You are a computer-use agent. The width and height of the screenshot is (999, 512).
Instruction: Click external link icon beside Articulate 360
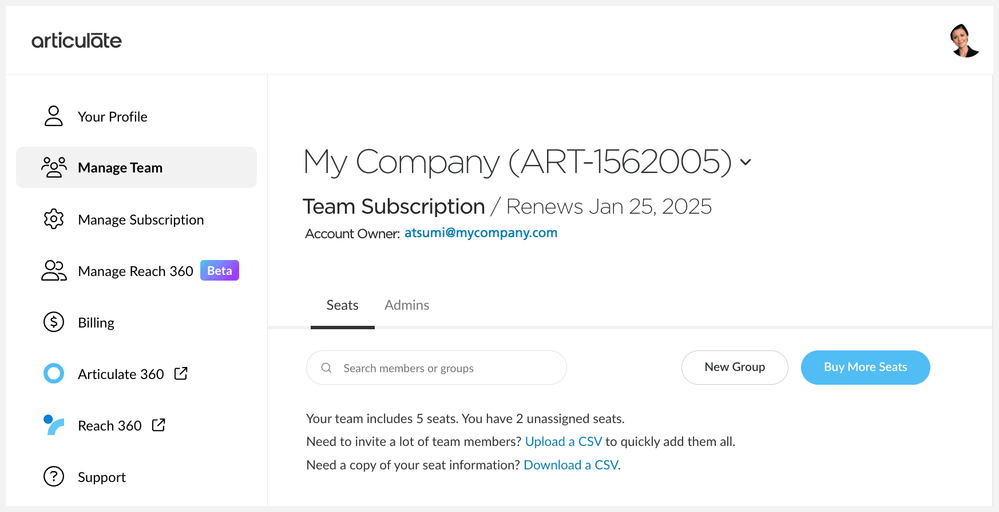181,373
